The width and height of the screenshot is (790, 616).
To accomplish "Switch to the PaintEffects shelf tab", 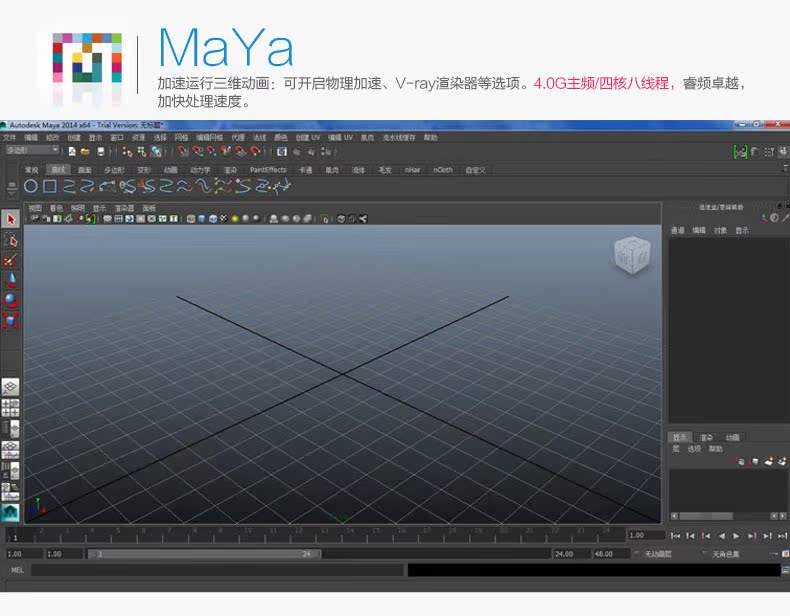I will point(268,170).
